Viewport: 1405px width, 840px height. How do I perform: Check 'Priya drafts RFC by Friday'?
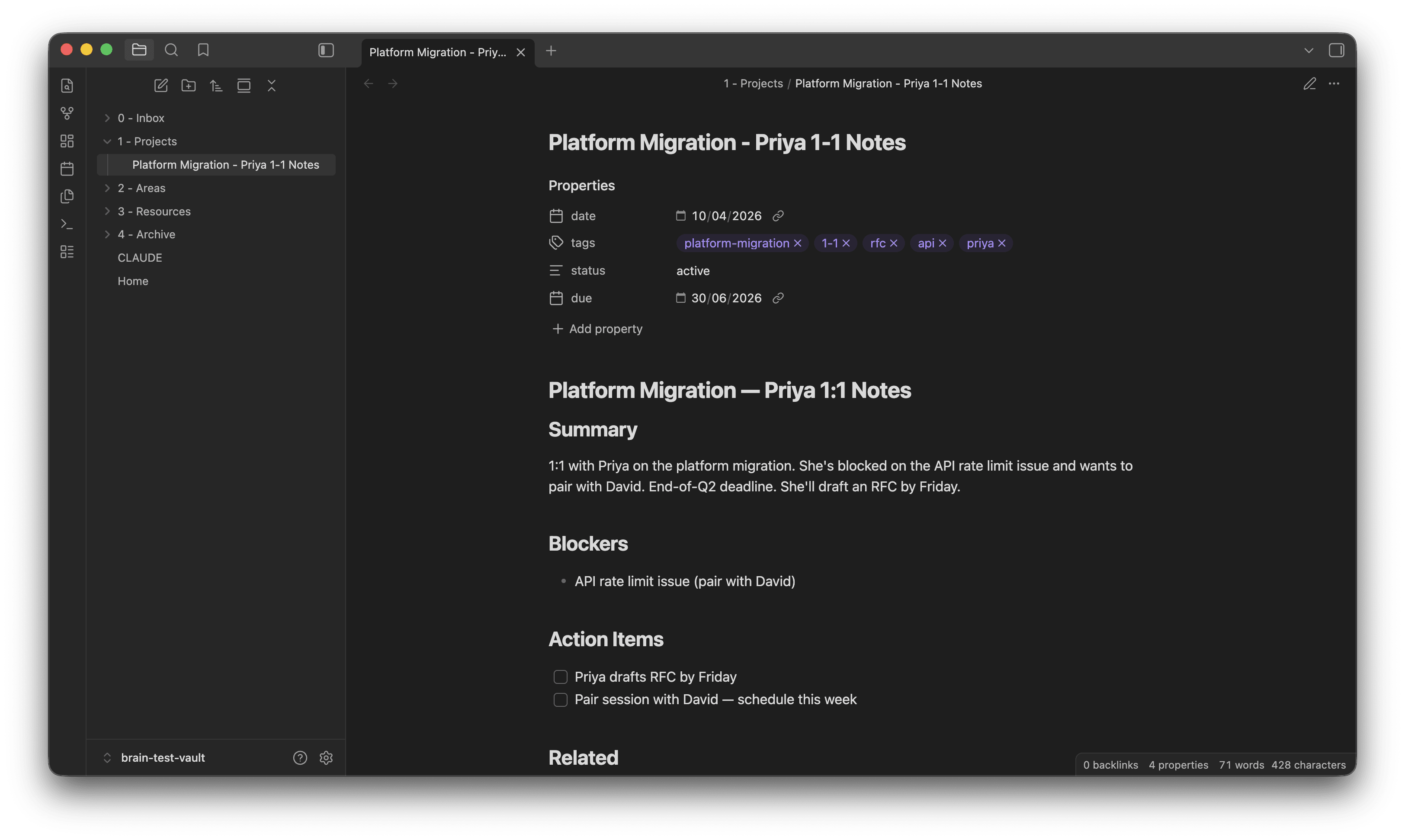click(x=561, y=677)
